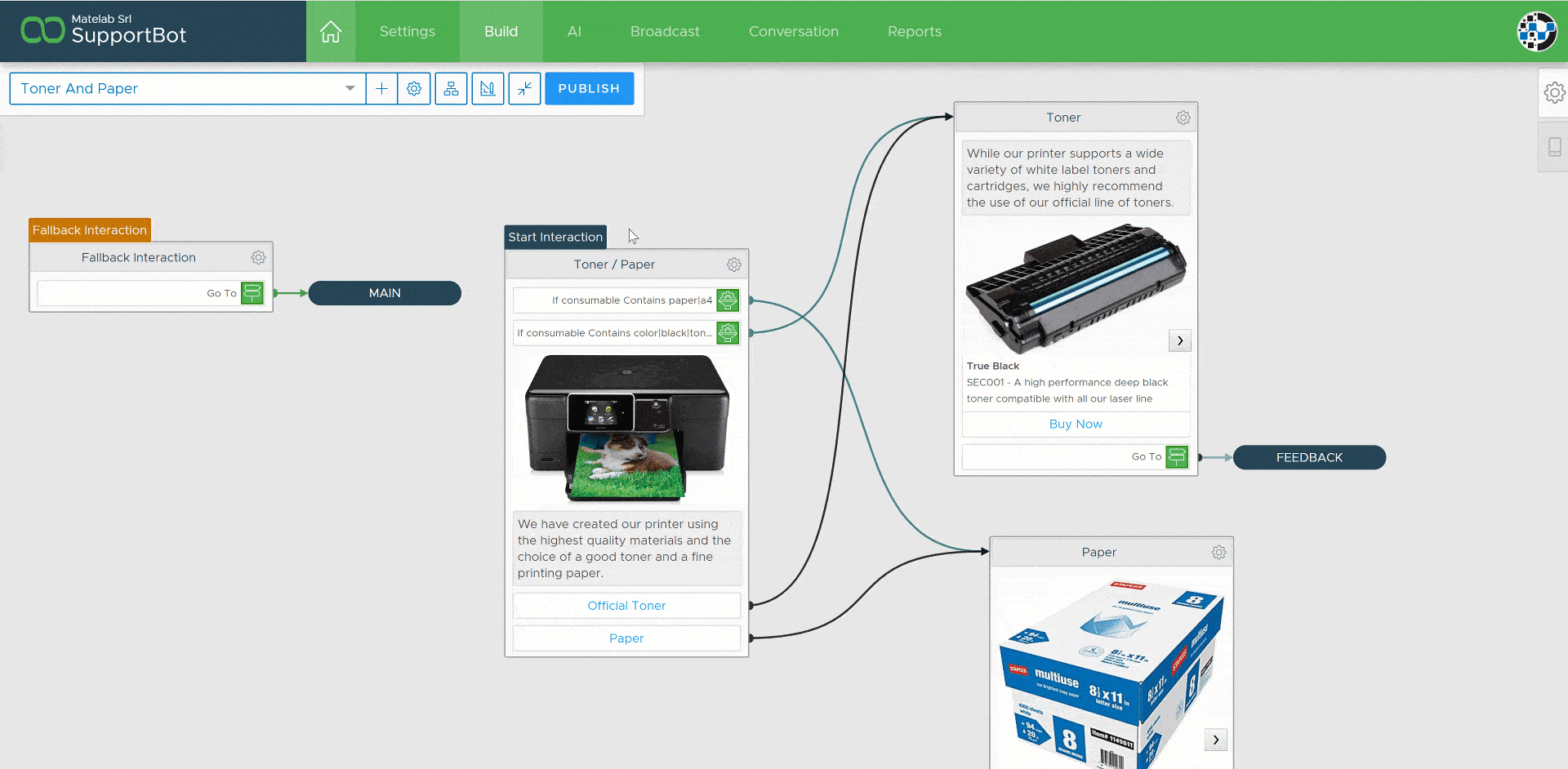Publish the bot flow
The width and height of the screenshot is (1568, 769).
(x=589, y=88)
